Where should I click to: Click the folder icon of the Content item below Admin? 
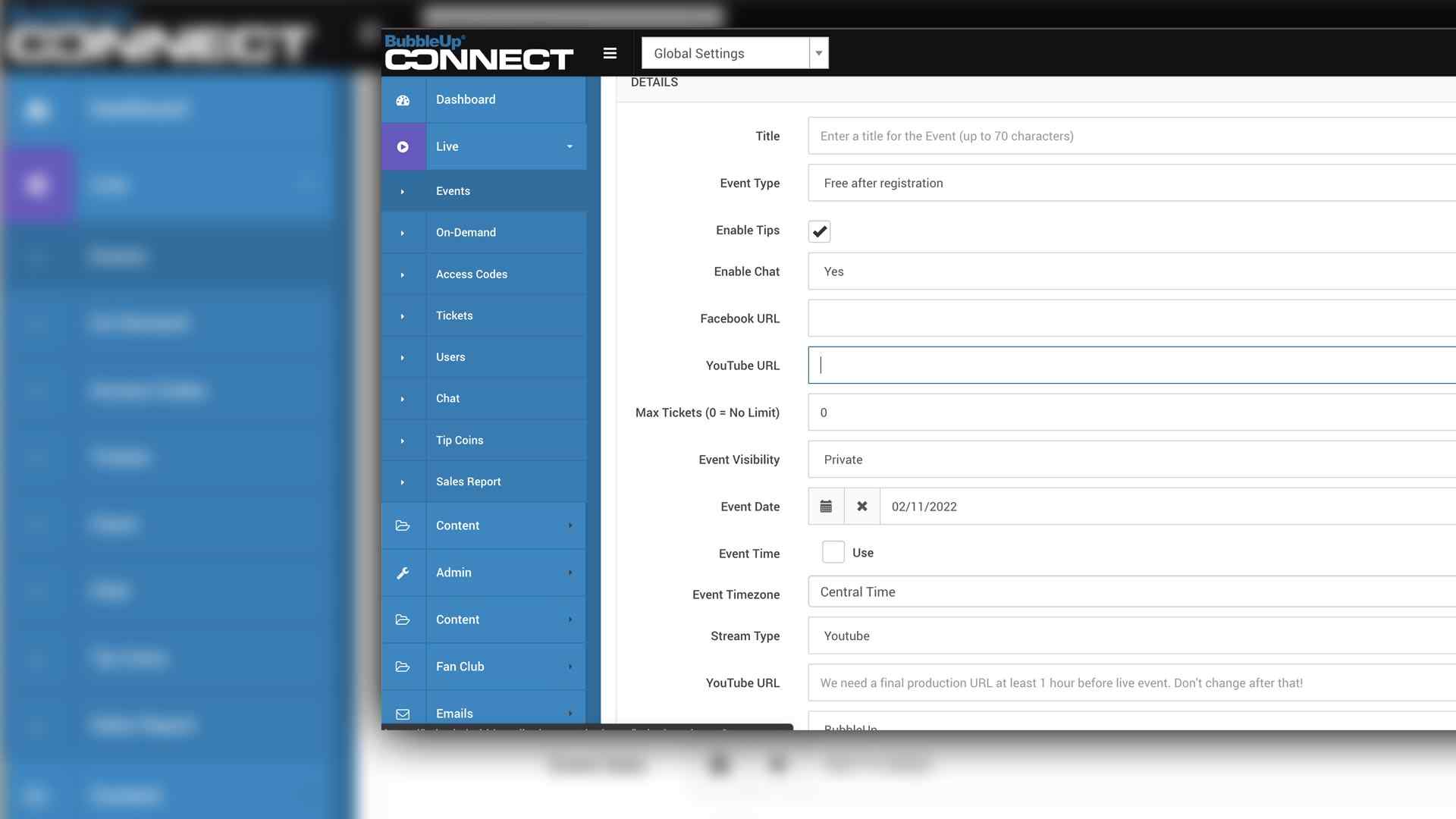coord(403,620)
